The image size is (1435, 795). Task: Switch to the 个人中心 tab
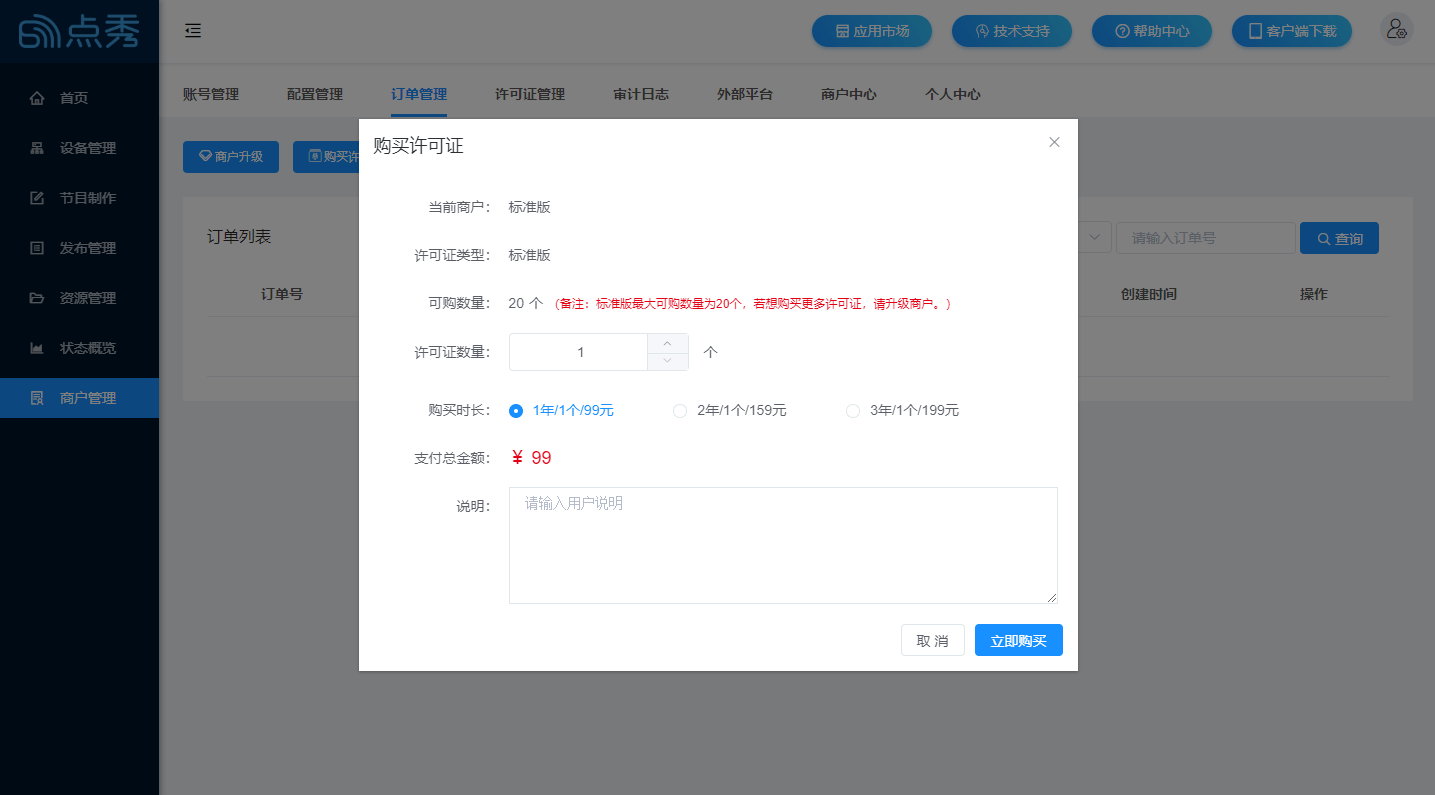click(953, 94)
